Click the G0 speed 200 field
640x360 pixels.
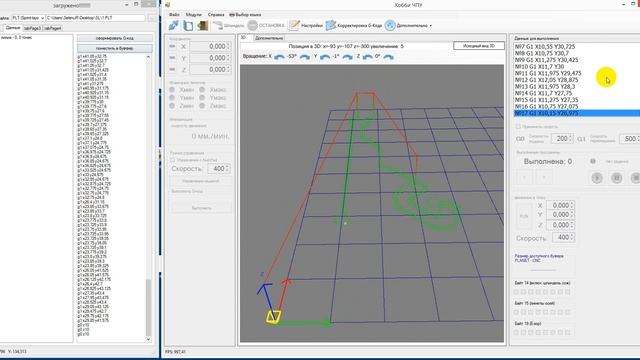pos(562,139)
